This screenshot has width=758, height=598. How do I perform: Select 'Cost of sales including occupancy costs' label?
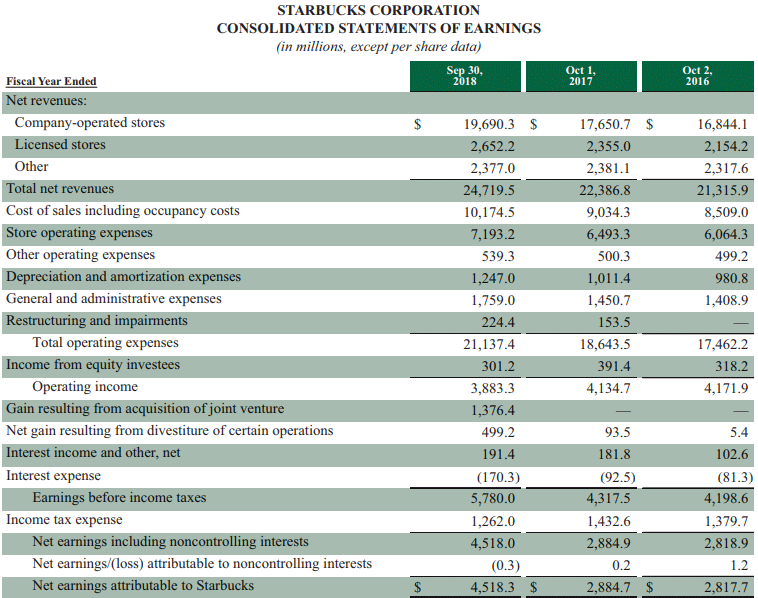pyautogui.click(x=123, y=211)
